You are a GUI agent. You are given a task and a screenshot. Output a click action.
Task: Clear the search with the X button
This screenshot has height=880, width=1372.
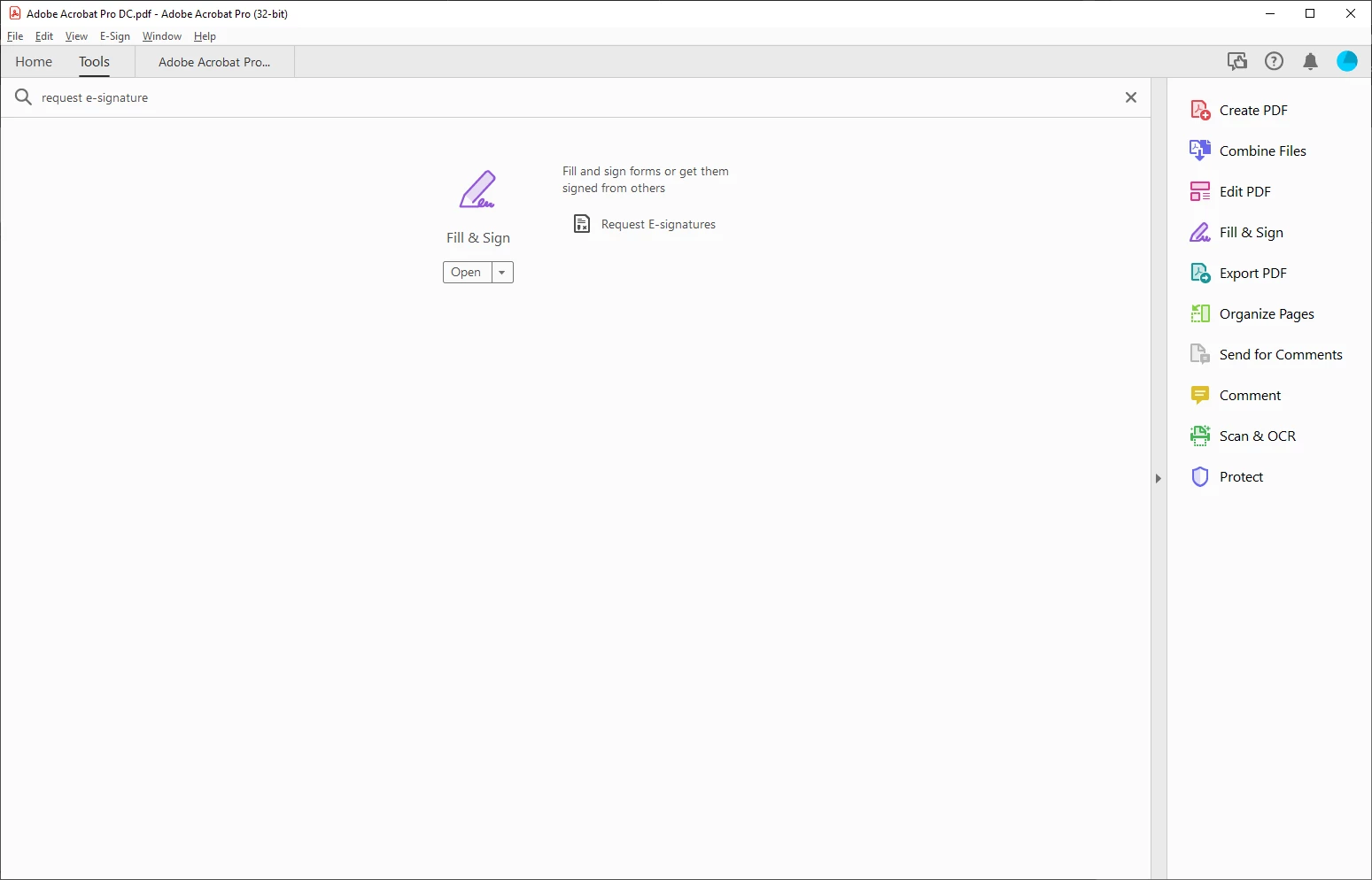1131,97
